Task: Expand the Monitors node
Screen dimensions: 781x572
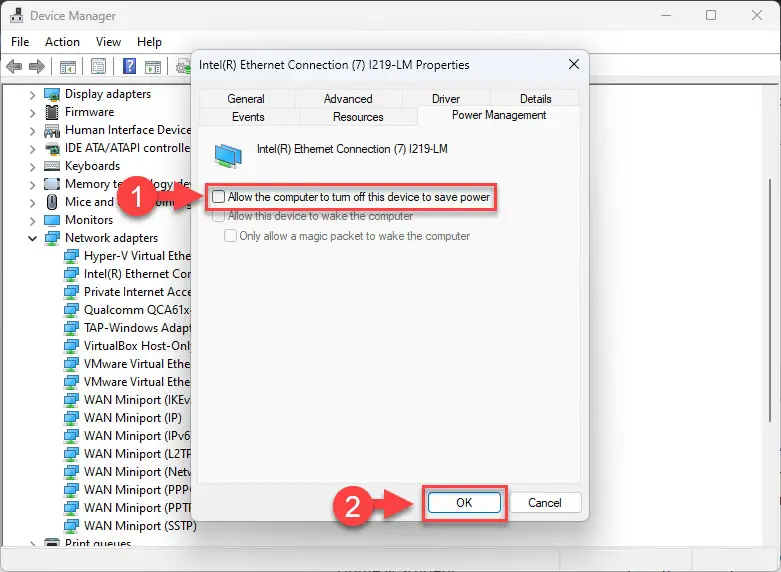Action: (32, 221)
